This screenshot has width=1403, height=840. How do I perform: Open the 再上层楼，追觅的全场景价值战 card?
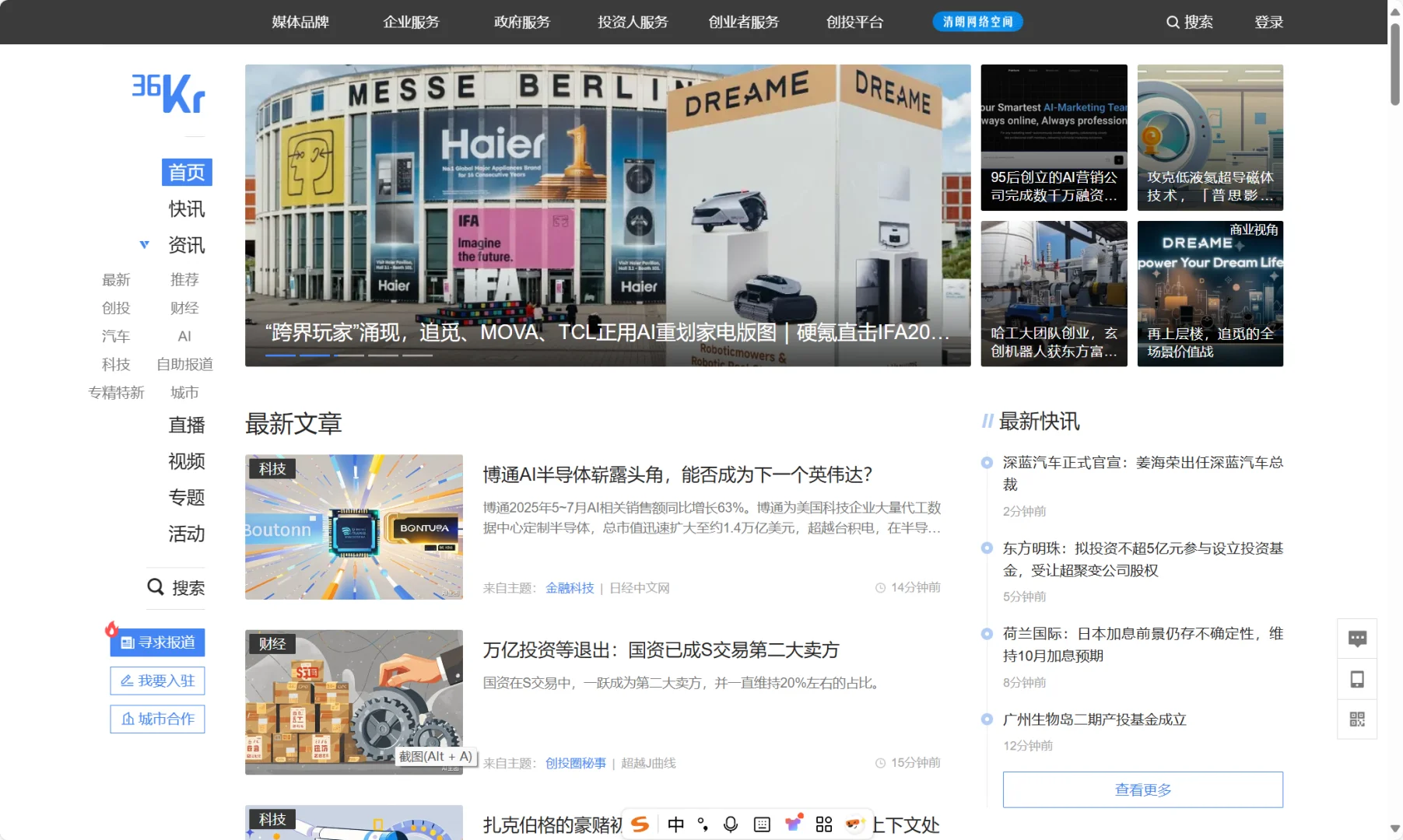[1210, 294]
